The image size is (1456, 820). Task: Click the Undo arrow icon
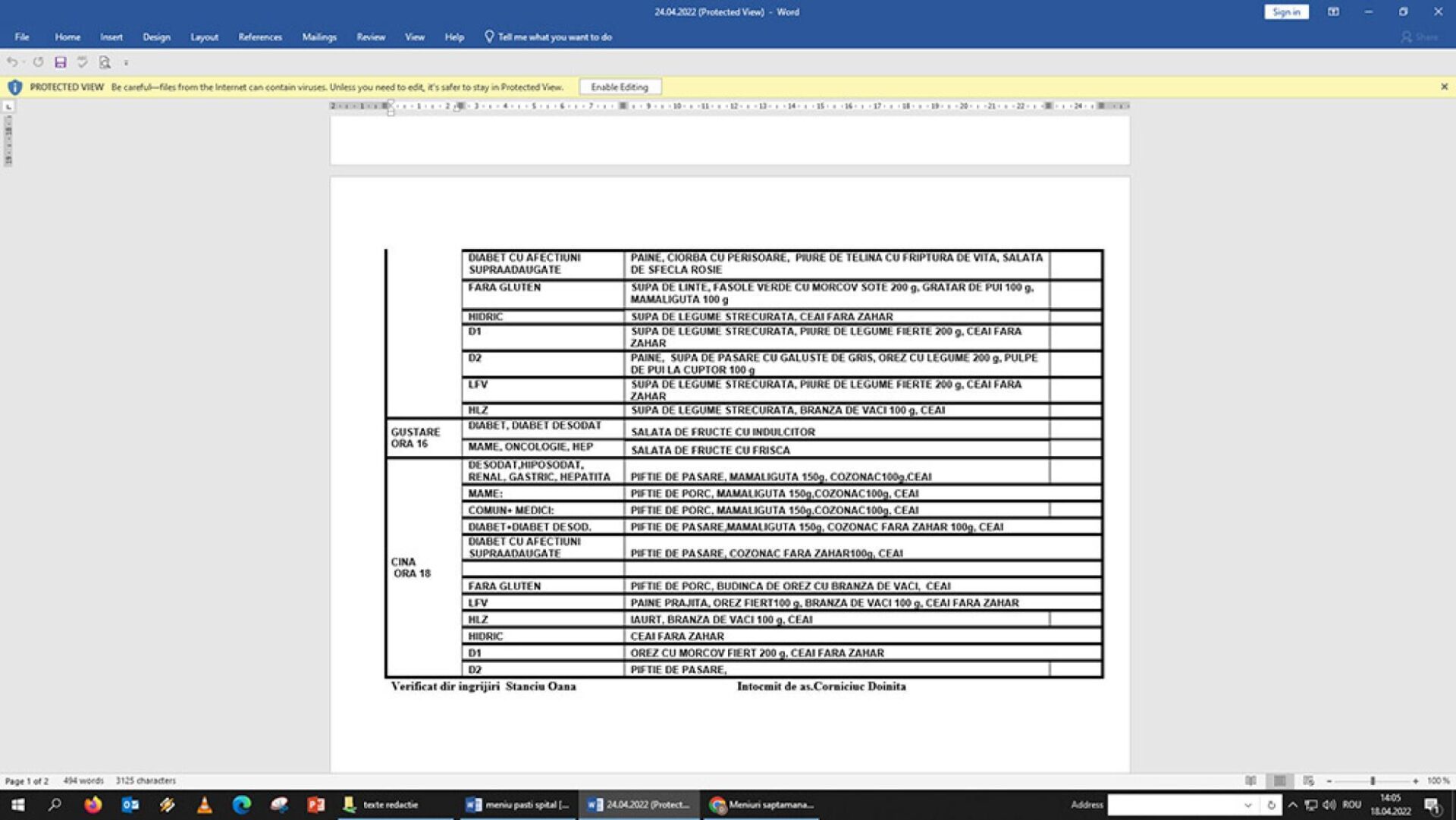coord(13,63)
